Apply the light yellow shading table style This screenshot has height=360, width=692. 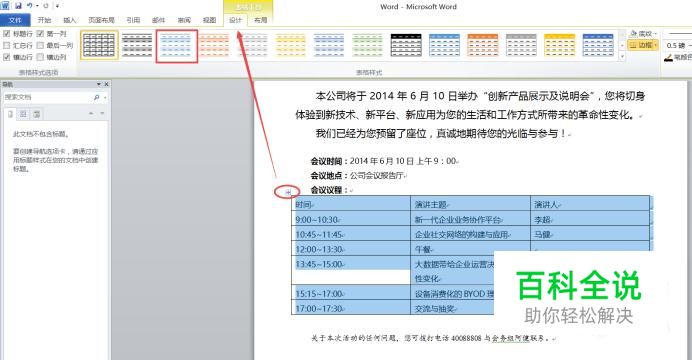(290, 45)
